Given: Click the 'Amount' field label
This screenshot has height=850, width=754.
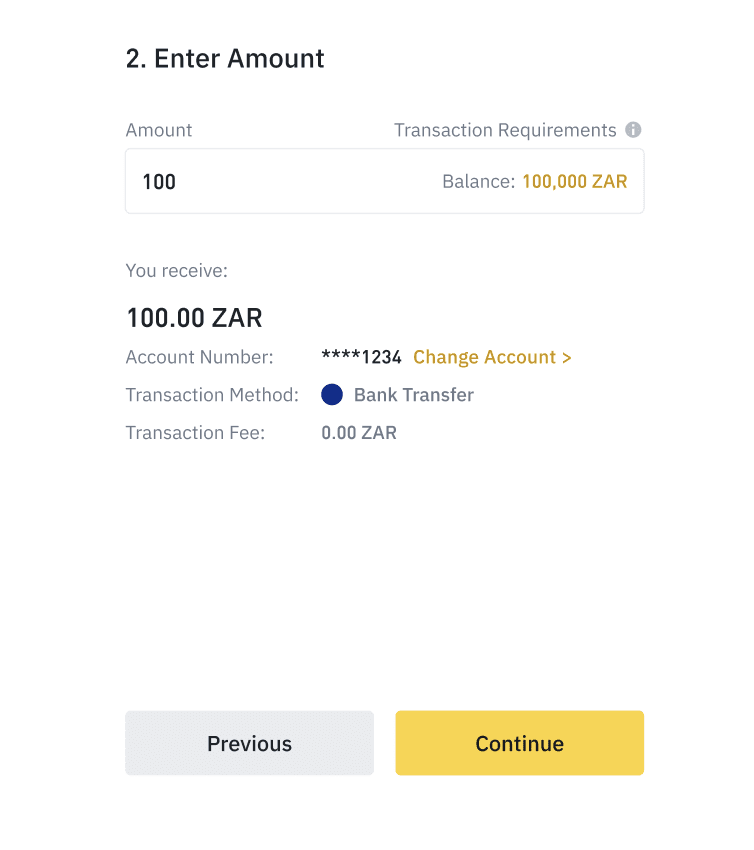Looking at the screenshot, I should point(159,130).
